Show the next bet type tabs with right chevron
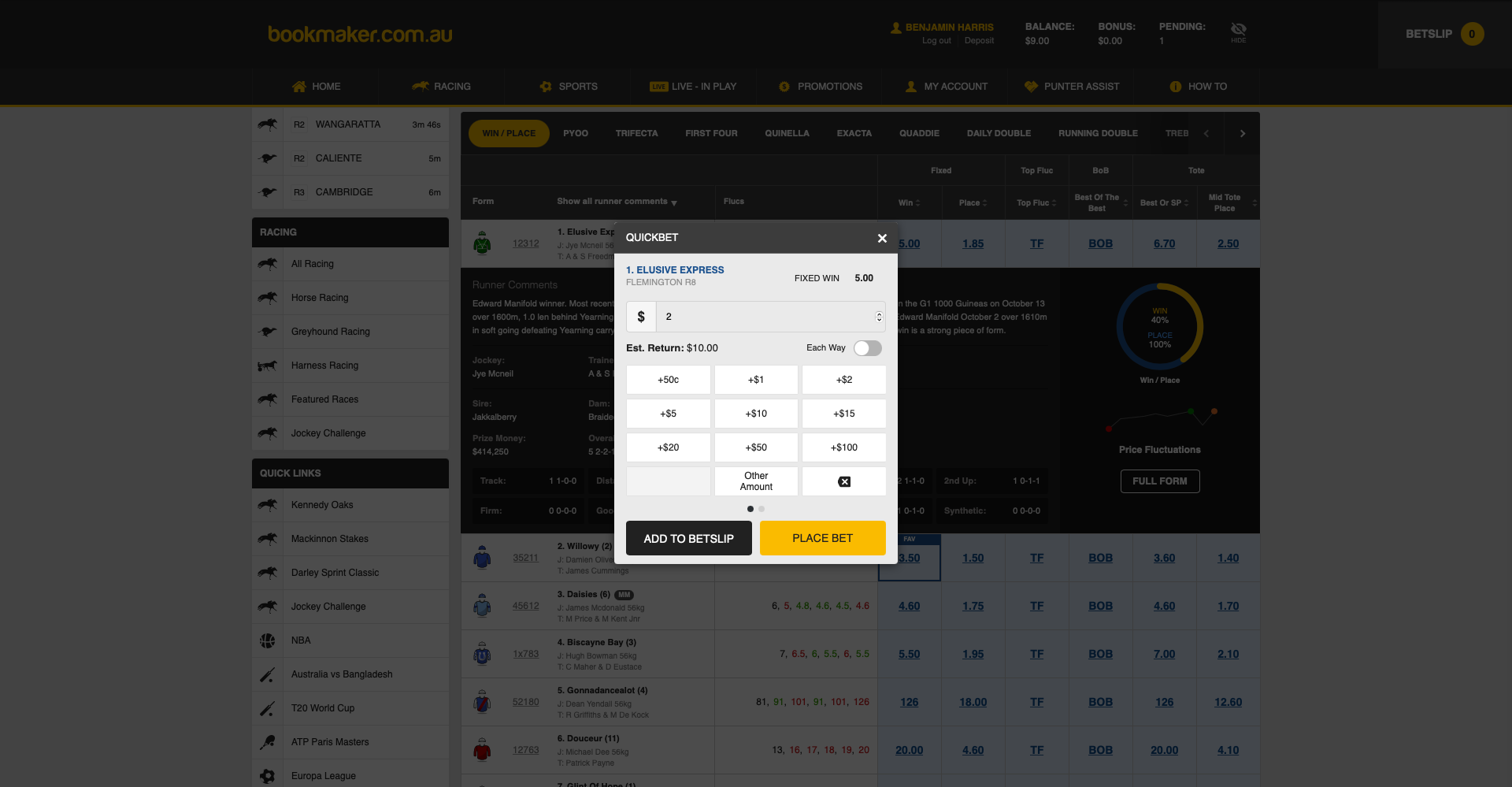This screenshot has height=787, width=1512. coord(1243,134)
